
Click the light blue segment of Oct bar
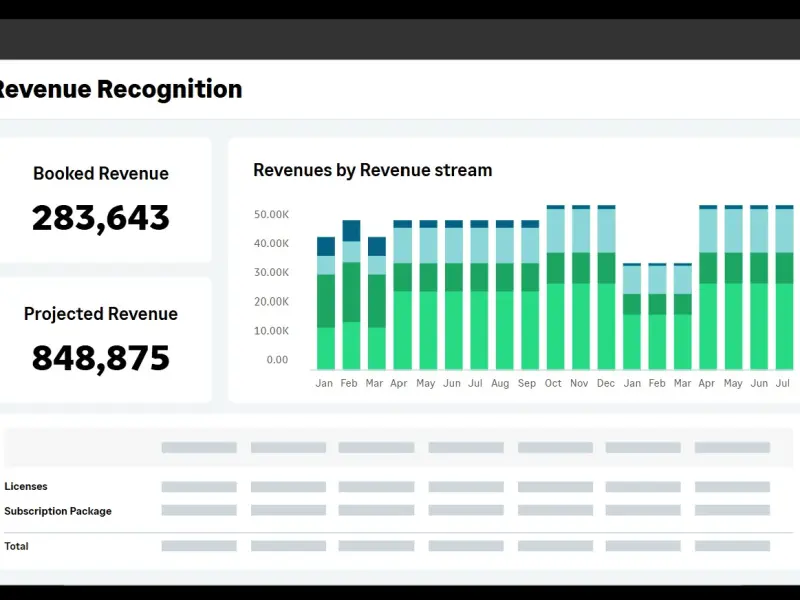(x=555, y=230)
